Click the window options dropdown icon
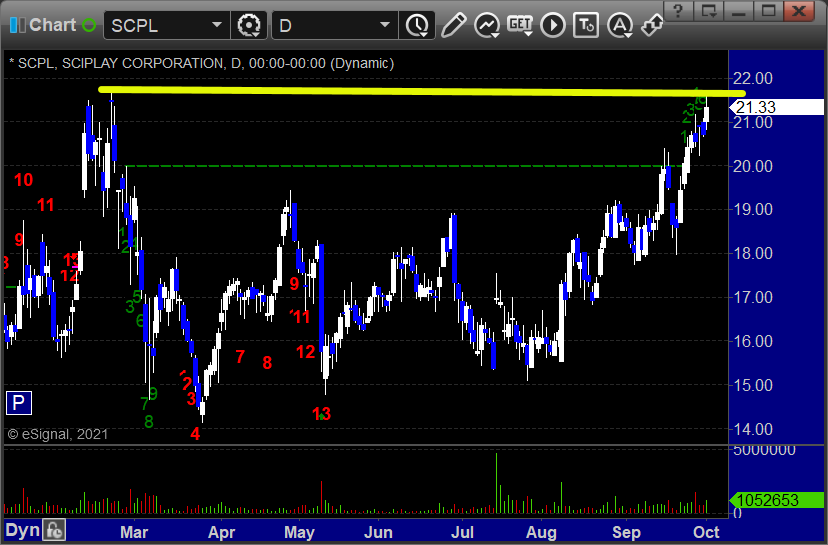The image size is (828, 545). tap(708, 11)
